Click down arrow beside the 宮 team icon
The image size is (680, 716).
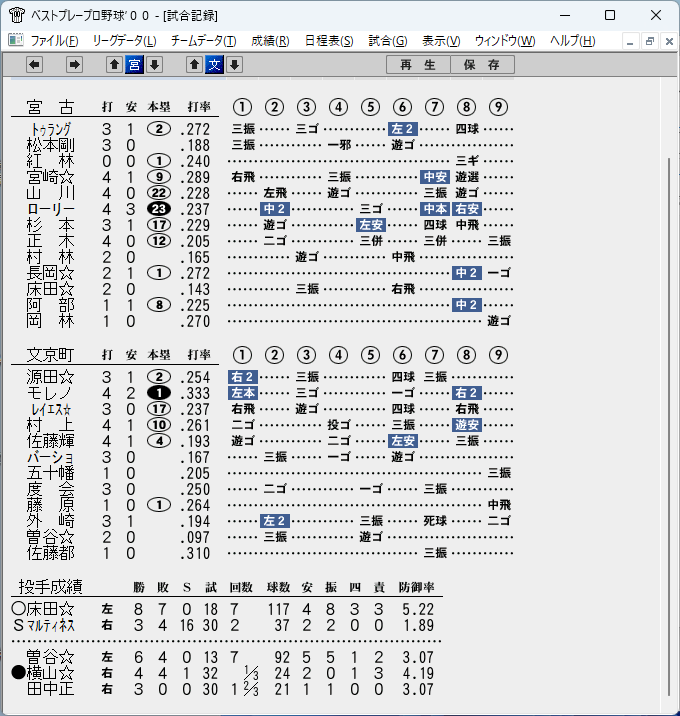154,65
